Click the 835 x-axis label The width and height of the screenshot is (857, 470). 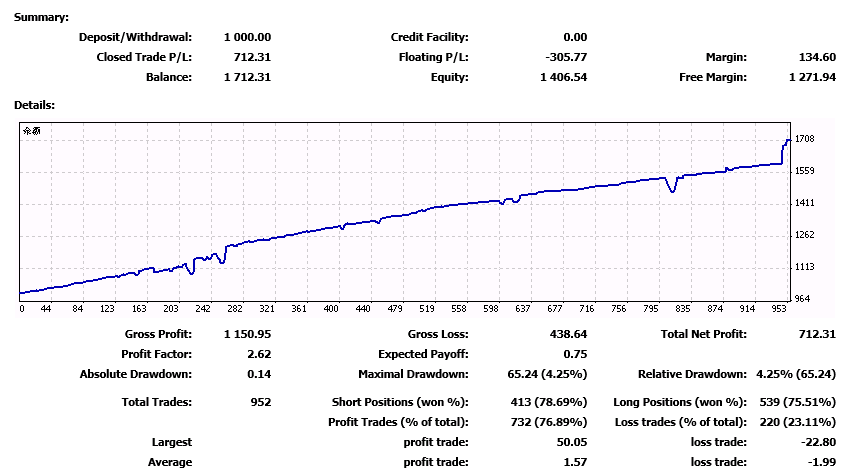coord(683,309)
